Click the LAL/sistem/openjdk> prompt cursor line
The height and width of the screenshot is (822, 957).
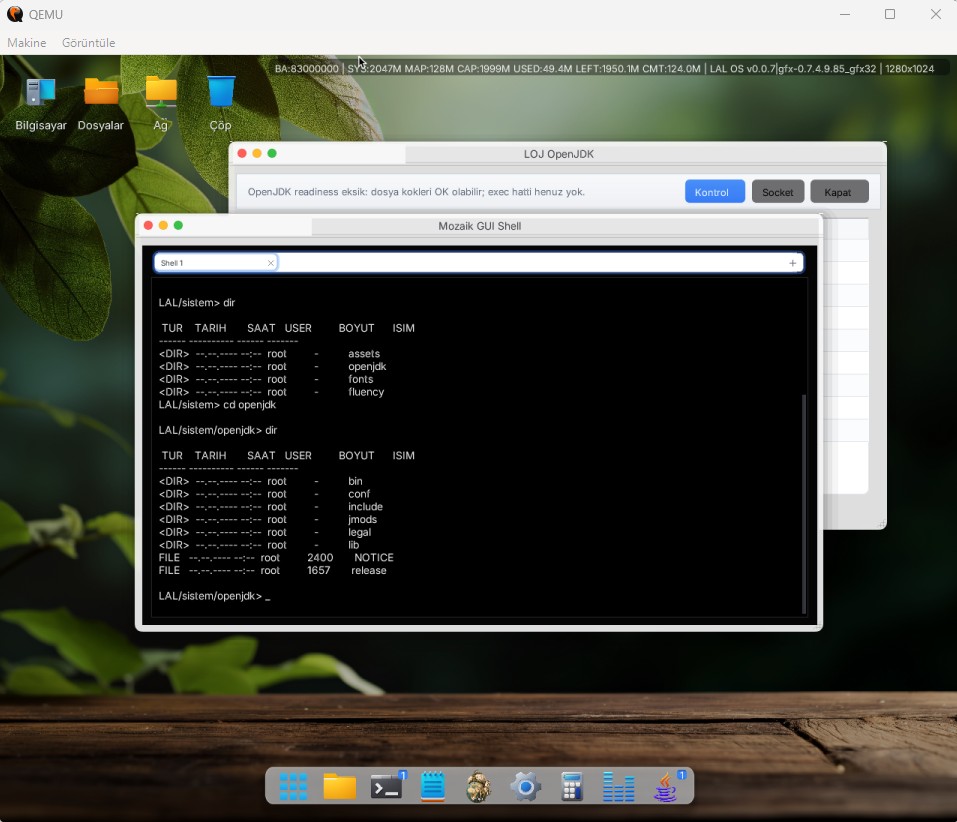coord(214,596)
